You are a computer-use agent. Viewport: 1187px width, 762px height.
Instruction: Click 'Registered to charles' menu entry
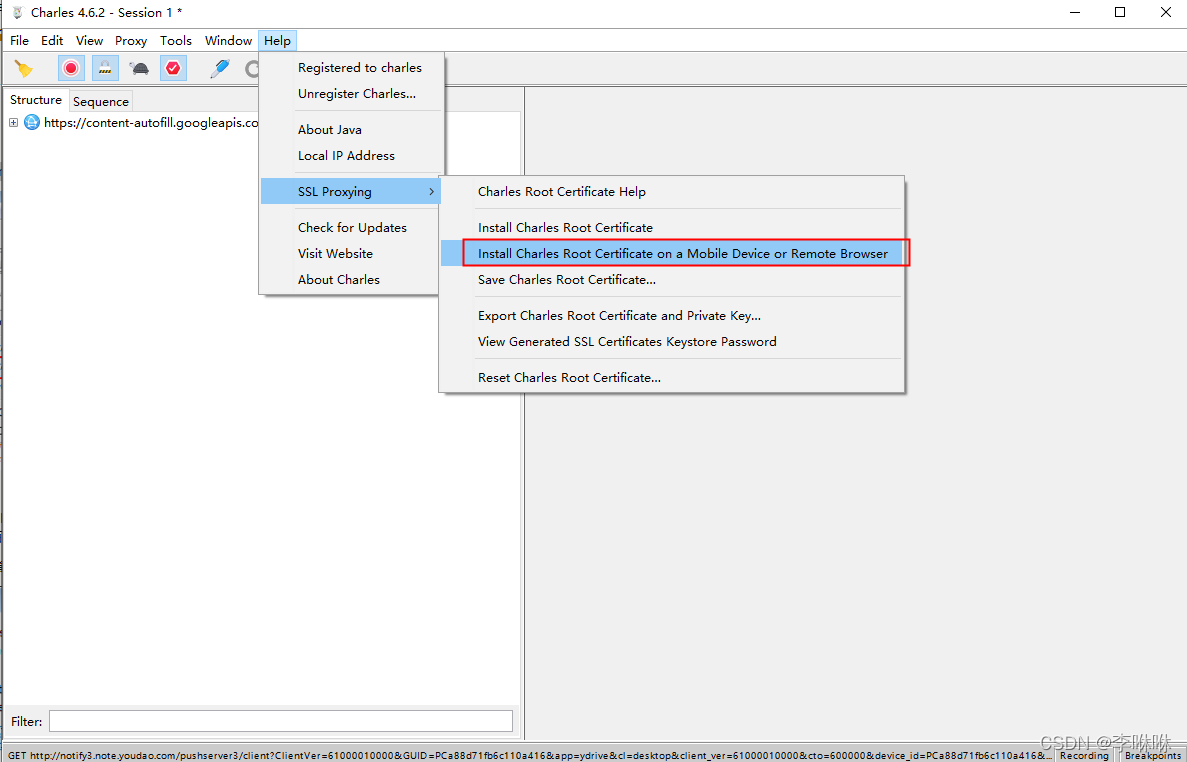[353, 68]
